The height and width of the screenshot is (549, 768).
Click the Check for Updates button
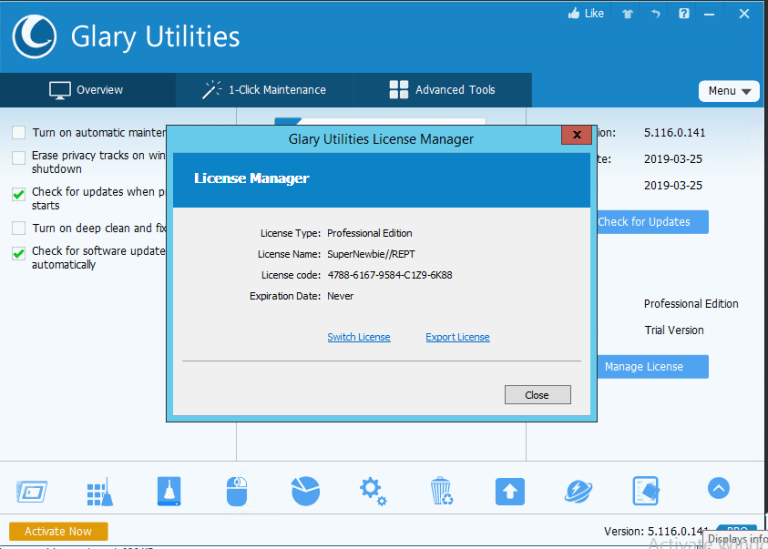[x=652, y=222]
